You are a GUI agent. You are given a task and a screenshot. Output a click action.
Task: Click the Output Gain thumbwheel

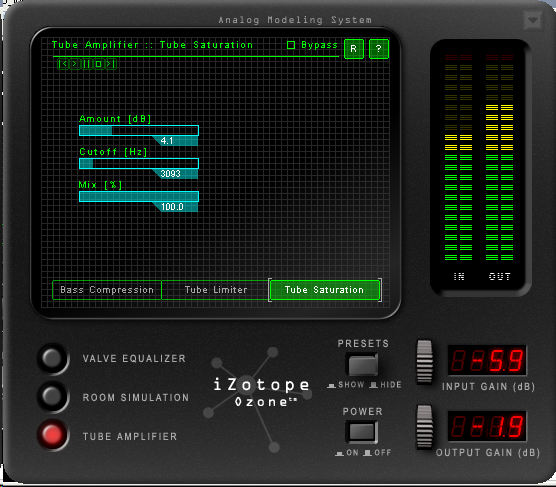(424, 427)
